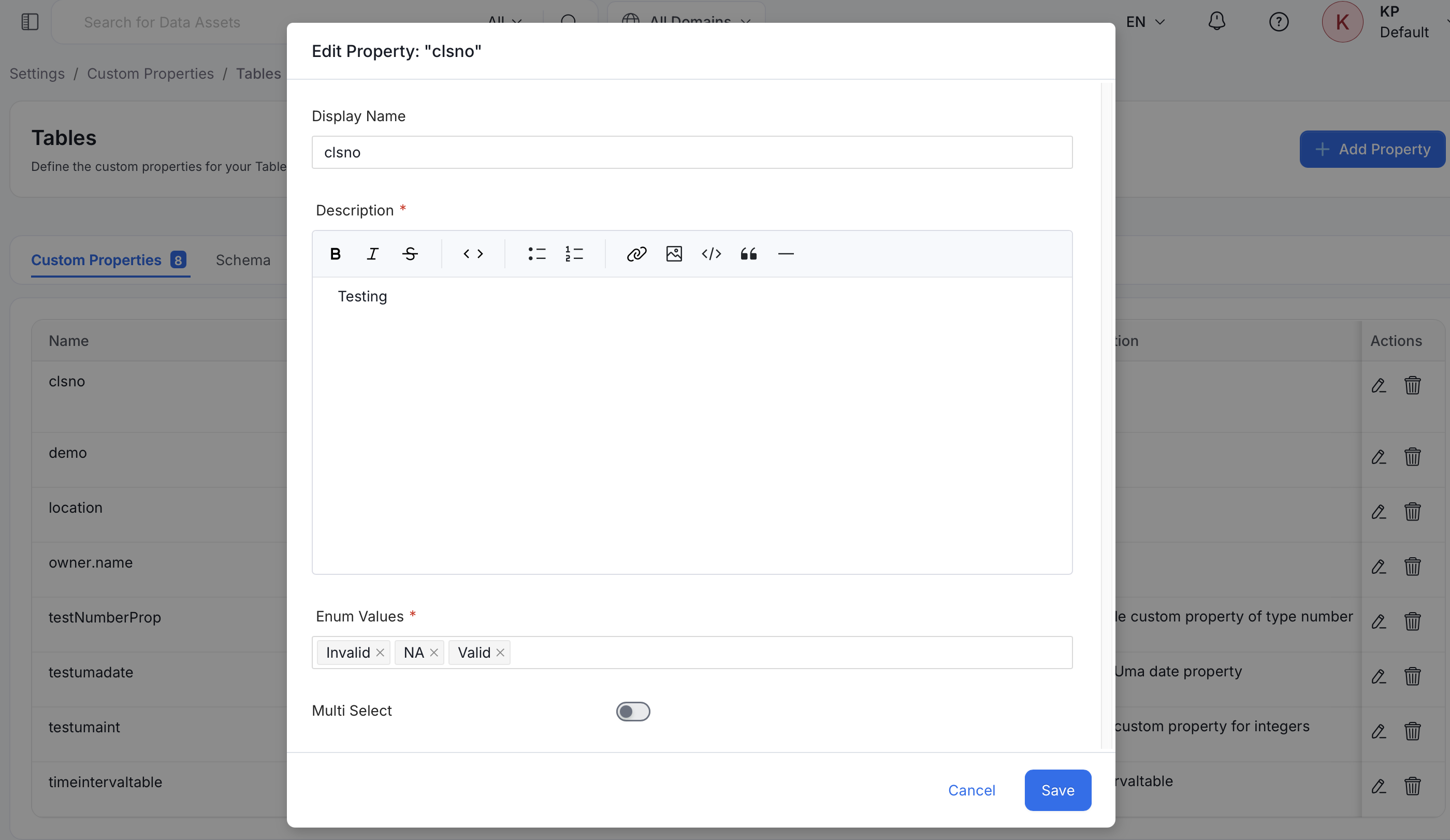
Task: Delete the owner.name property row
Action: coord(1412,567)
